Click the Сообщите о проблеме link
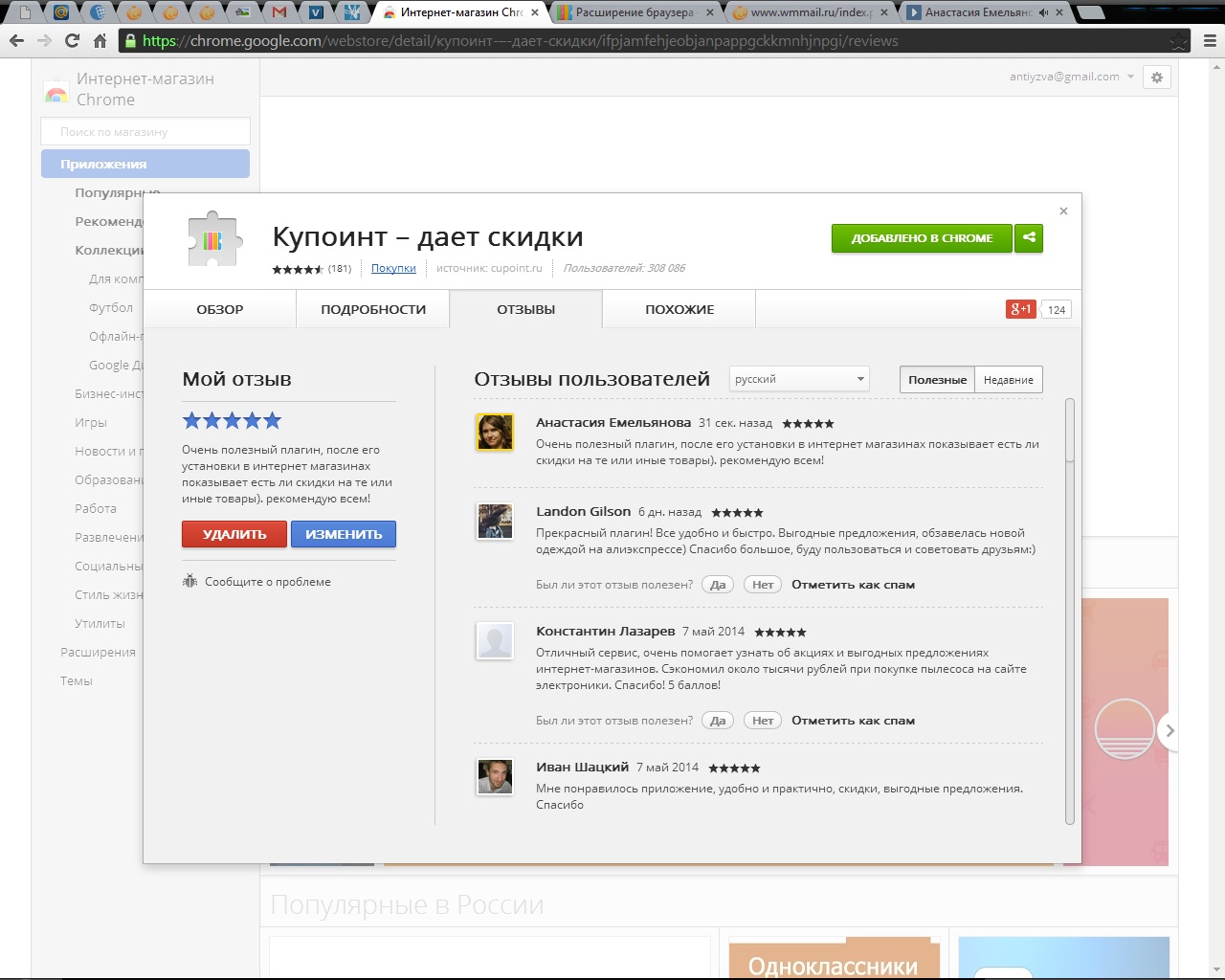Image resolution: width=1225 pixels, height=980 pixels. 268,582
